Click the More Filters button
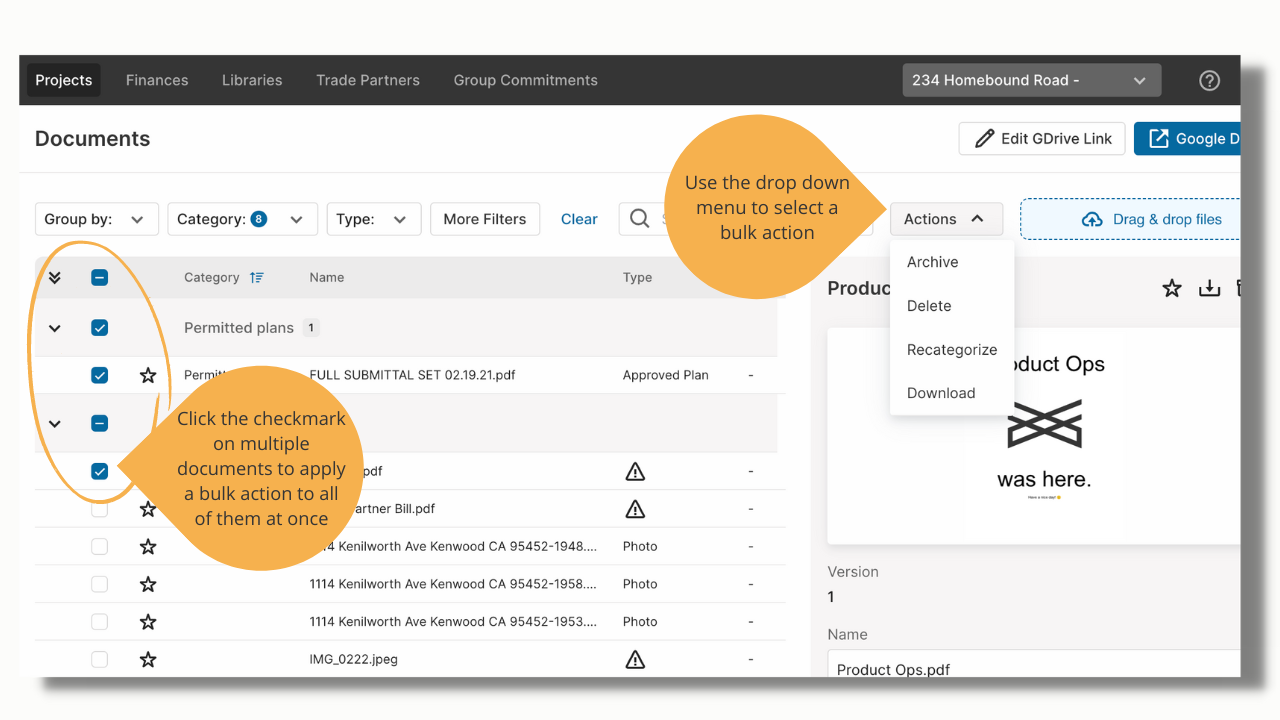1280x720 pixels. pos(485,219)
